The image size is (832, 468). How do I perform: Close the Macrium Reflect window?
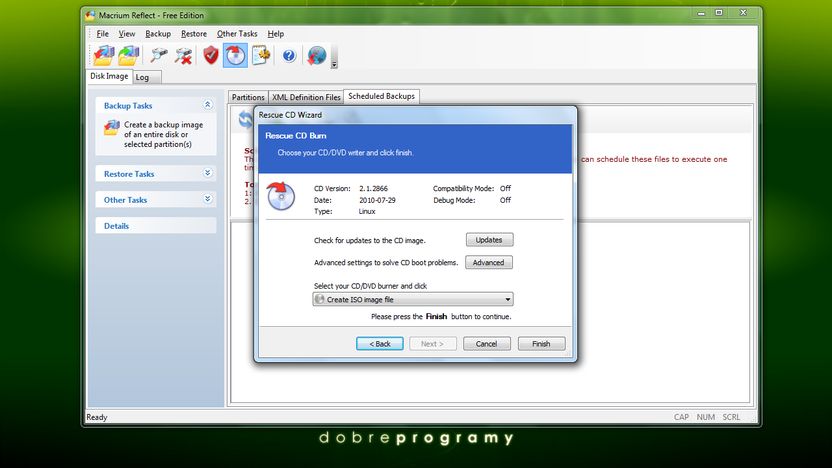(x=743, y=13)
